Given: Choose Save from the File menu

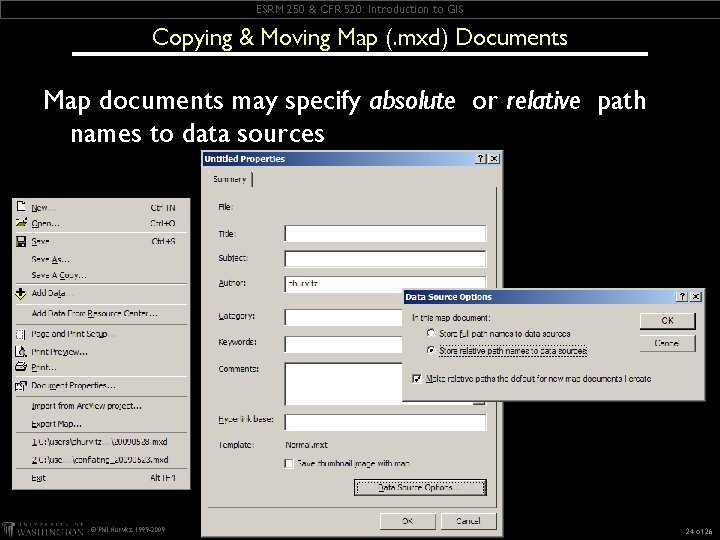Looking at the screenshot, I should tap(103, 242).
